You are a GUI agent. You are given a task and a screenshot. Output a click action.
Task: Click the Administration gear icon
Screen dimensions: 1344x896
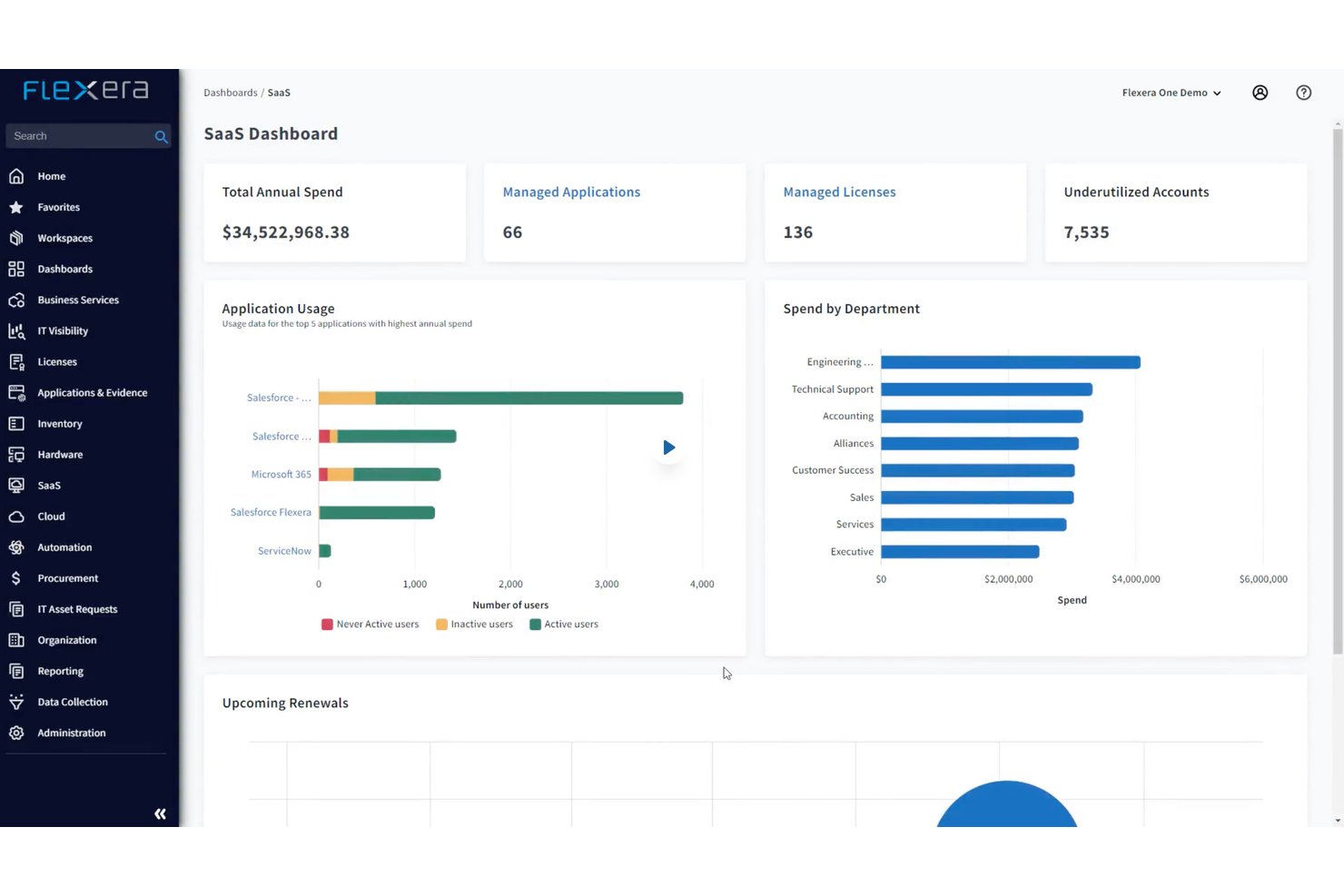pos(16,732)
